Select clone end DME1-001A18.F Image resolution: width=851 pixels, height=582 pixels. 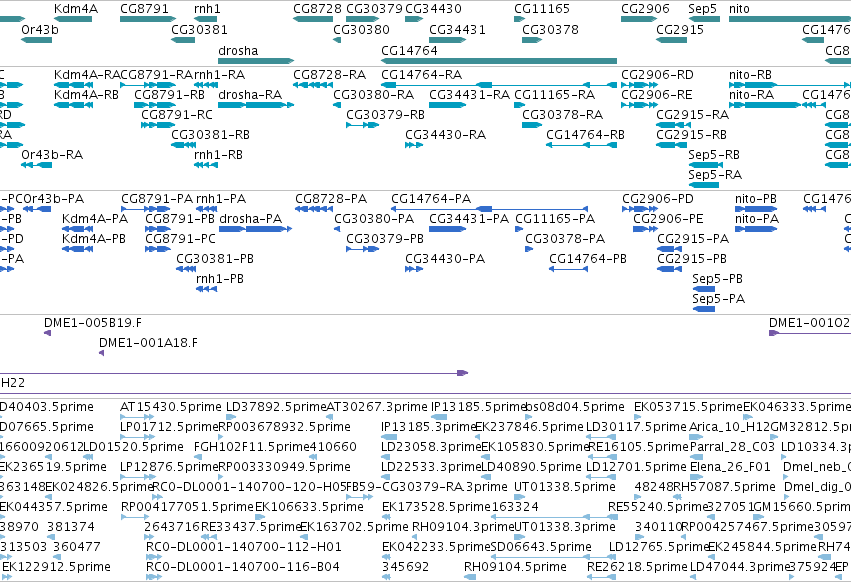[101, 353]
